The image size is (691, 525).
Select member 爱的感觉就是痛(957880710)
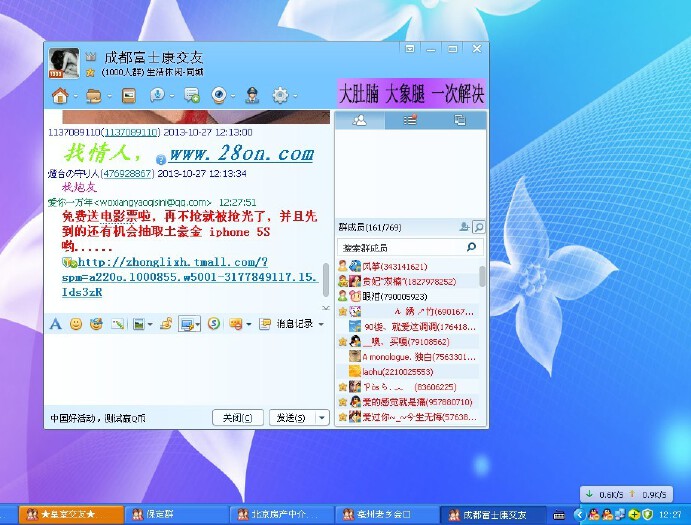point(408,402)
